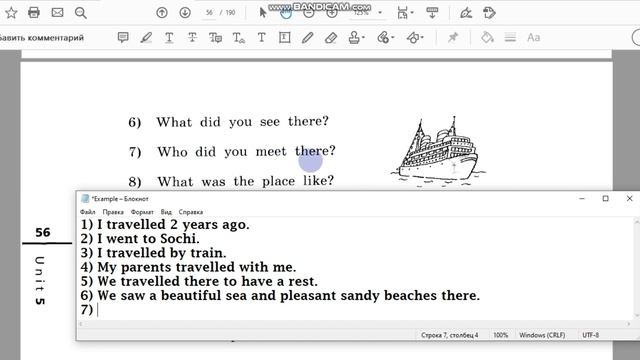Click the page number field showing 56
This screenshot has height=360, width=640.
point(209,13)
